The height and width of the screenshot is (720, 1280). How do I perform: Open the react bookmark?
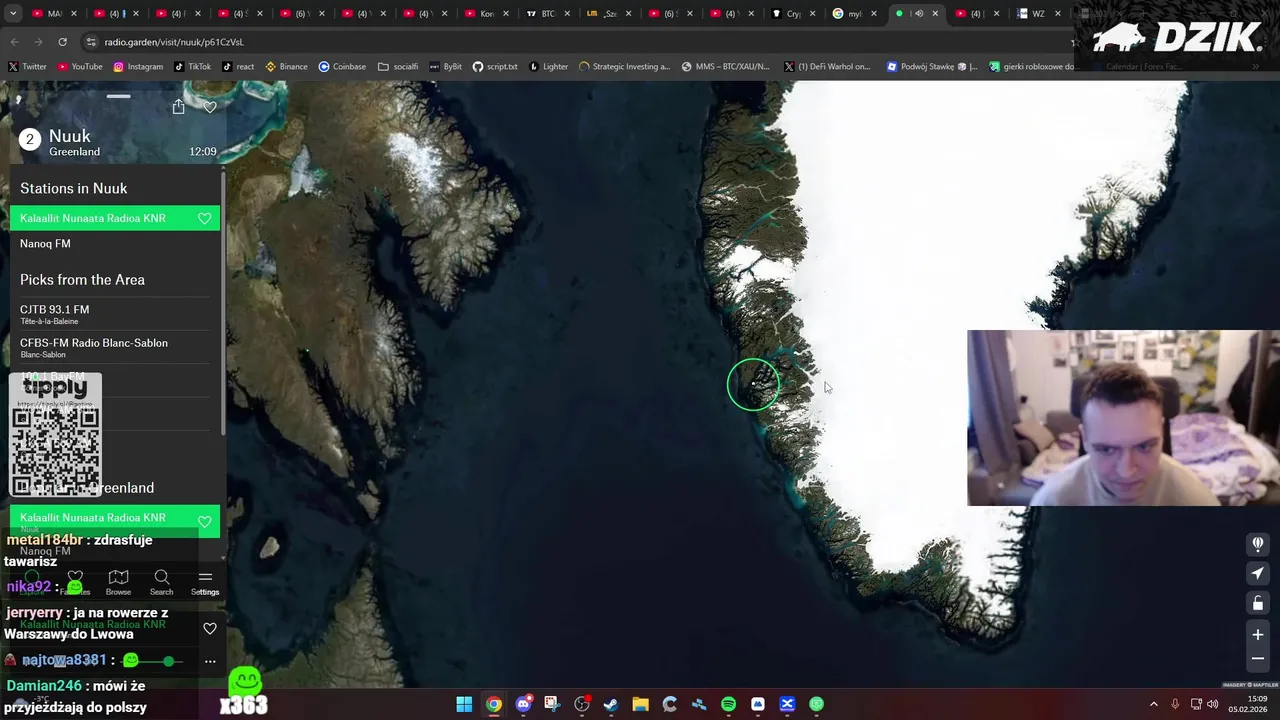coord(238,67)
